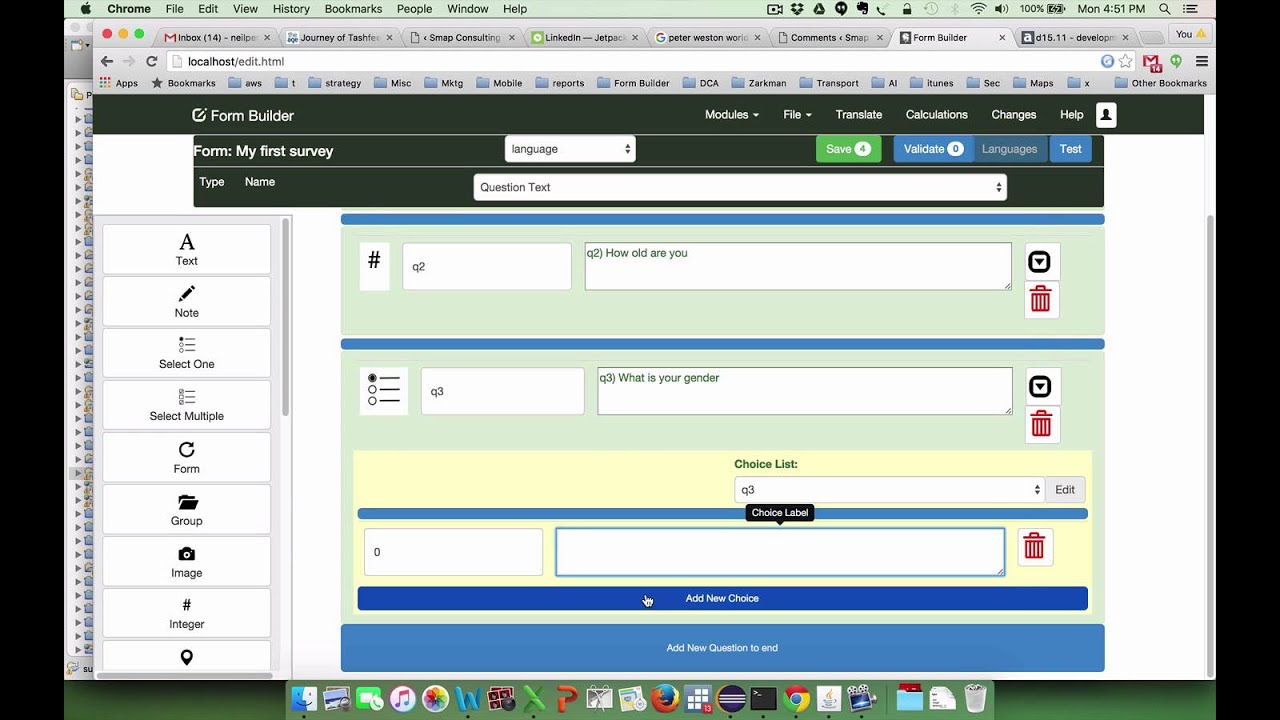
Task: Open Other Bookmarks folder
Action: [1161, 83]
